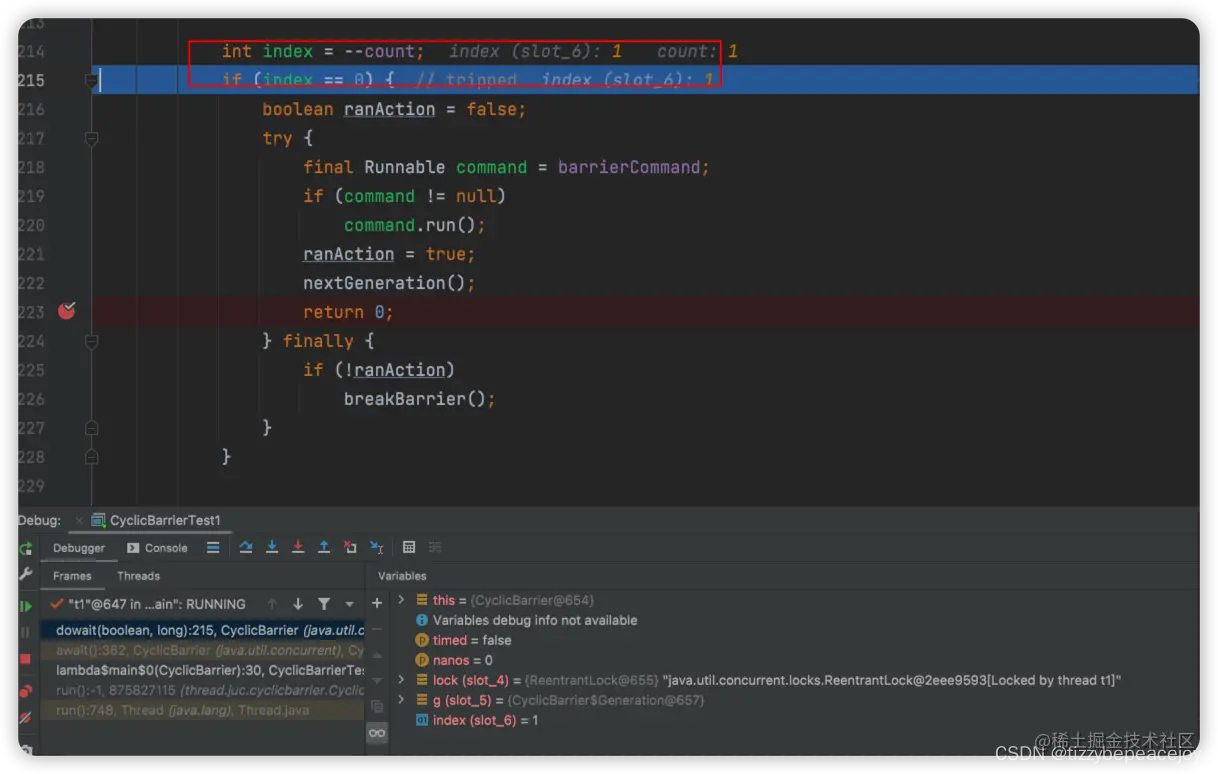
Task: Select lambda$main$0(CyclicBarrier):30 frame
Action: (x=203, y=670)
